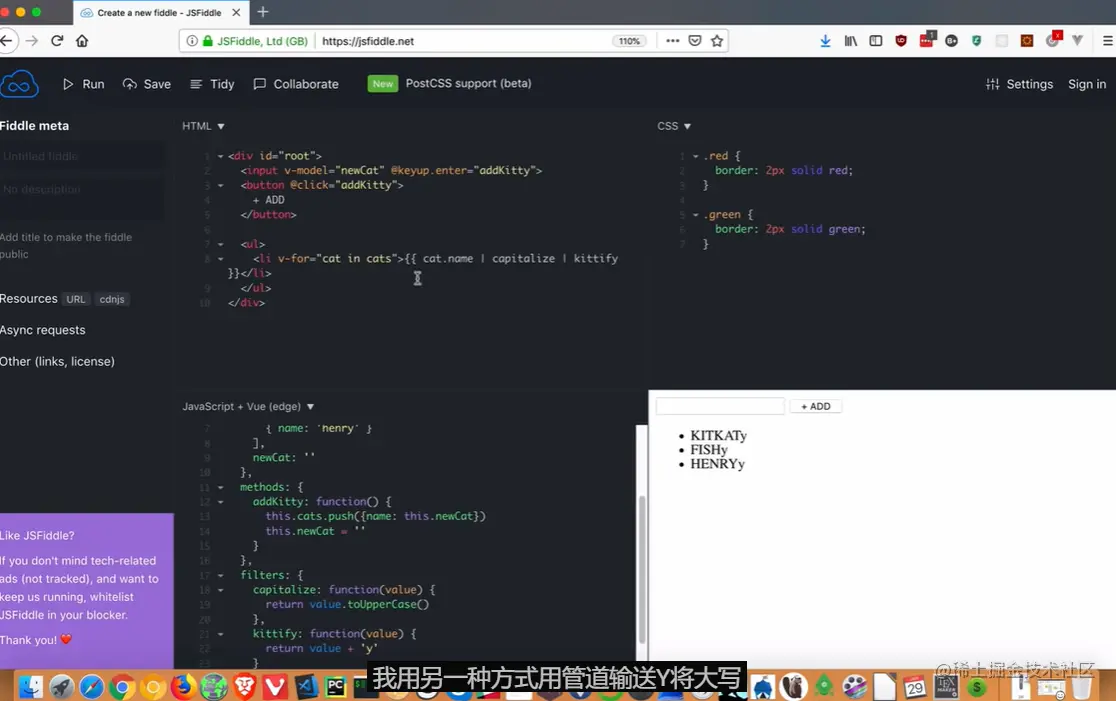Click the KITKATy list item
This screenshot has width=1116, height=701.
(718, 436)
